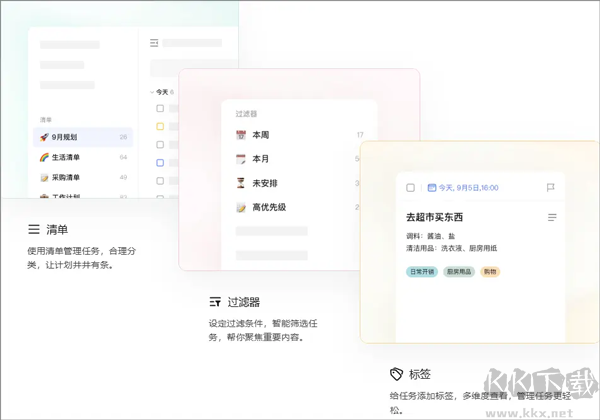Click the tag icon beside 标签 heading
The width and height of the screenshot is (600, 420).
click(x=396, y=374)
